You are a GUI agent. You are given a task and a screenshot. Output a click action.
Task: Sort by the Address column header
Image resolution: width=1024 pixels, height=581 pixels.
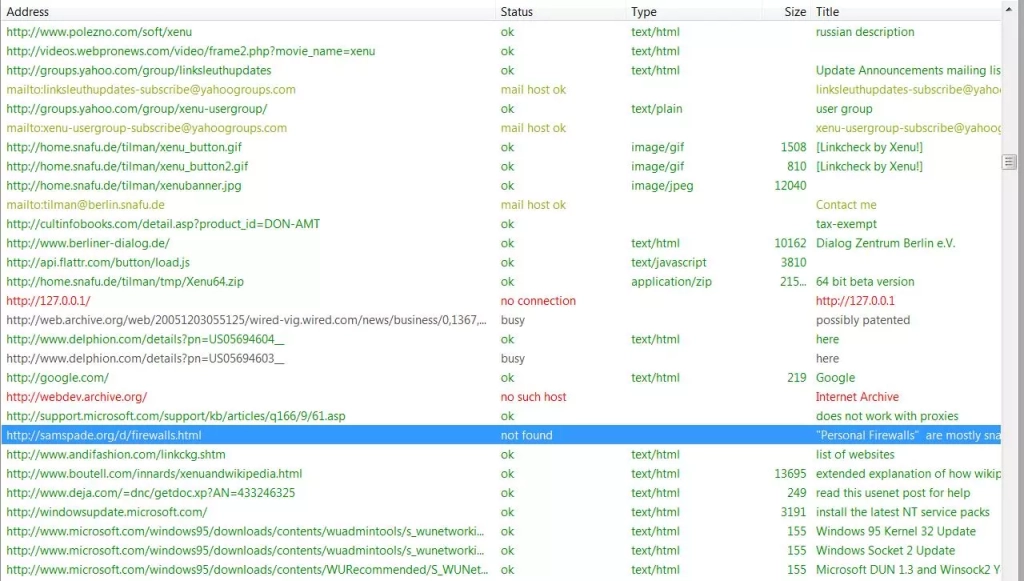(x=248, y=12)
